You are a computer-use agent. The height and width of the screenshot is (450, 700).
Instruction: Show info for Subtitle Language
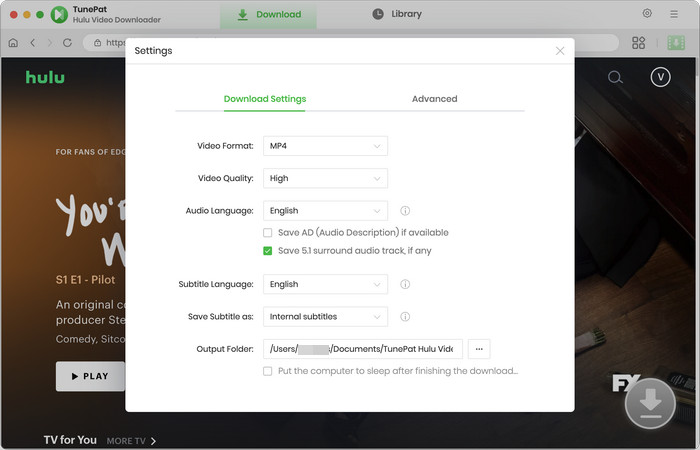pos(405,284)
